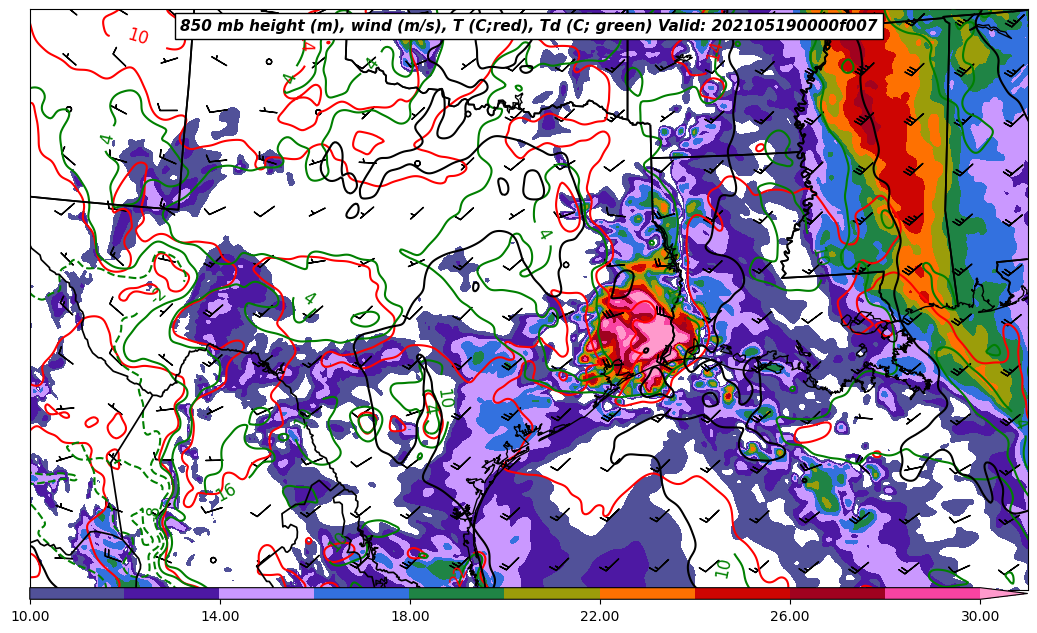Click the green 6 dewpoint contour label
The image size is (1037, 633).
point(229,490)
